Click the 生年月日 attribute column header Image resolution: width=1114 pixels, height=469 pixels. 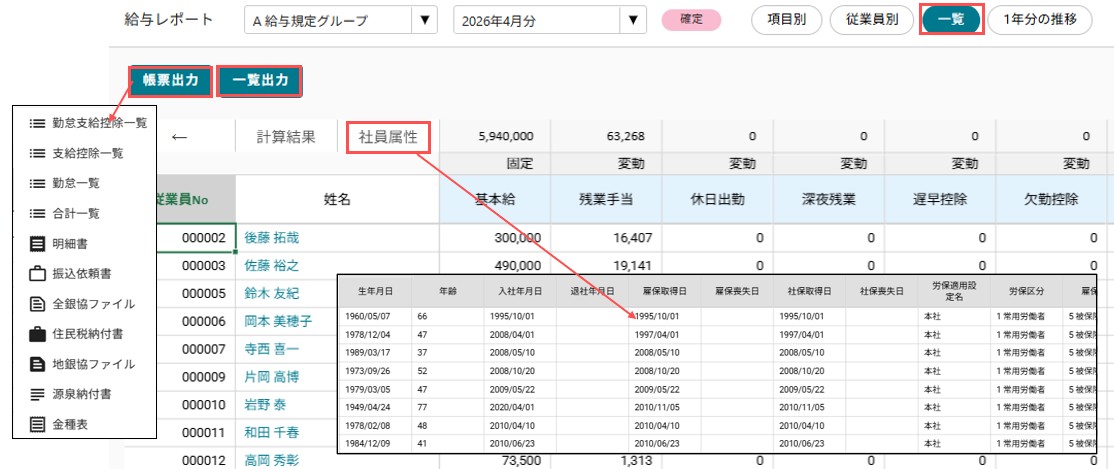pos(375,291)
